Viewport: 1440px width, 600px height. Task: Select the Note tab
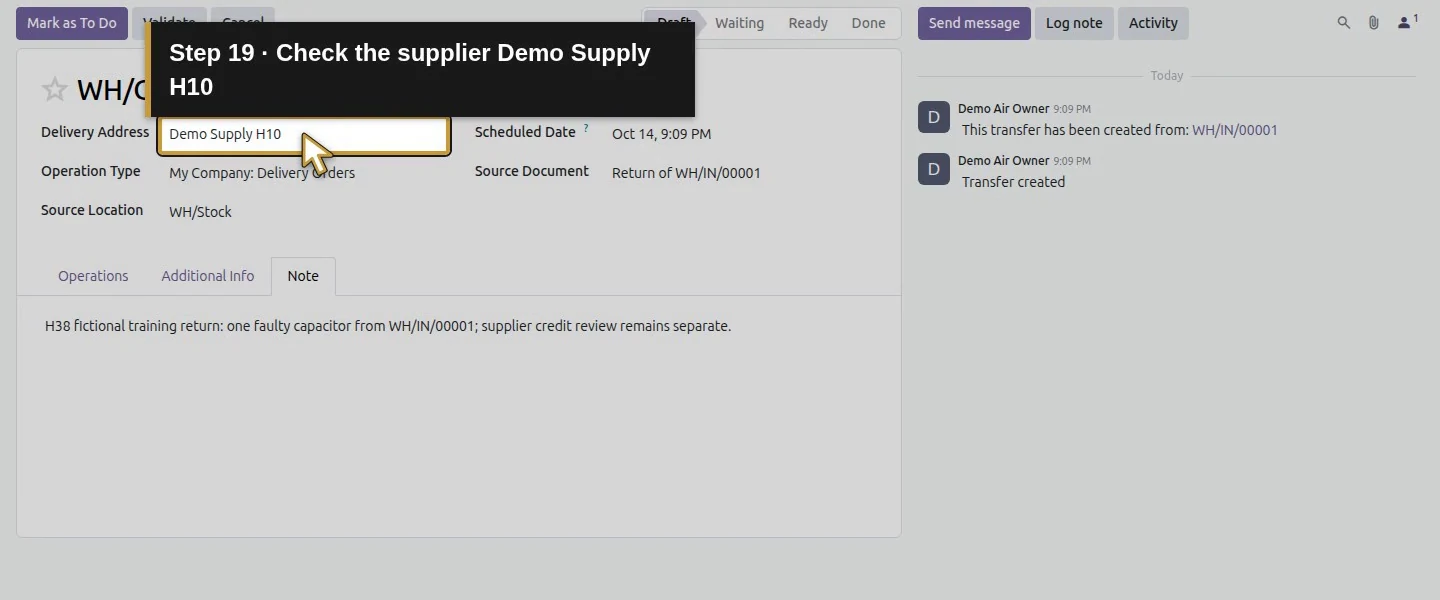coord(303,276)
